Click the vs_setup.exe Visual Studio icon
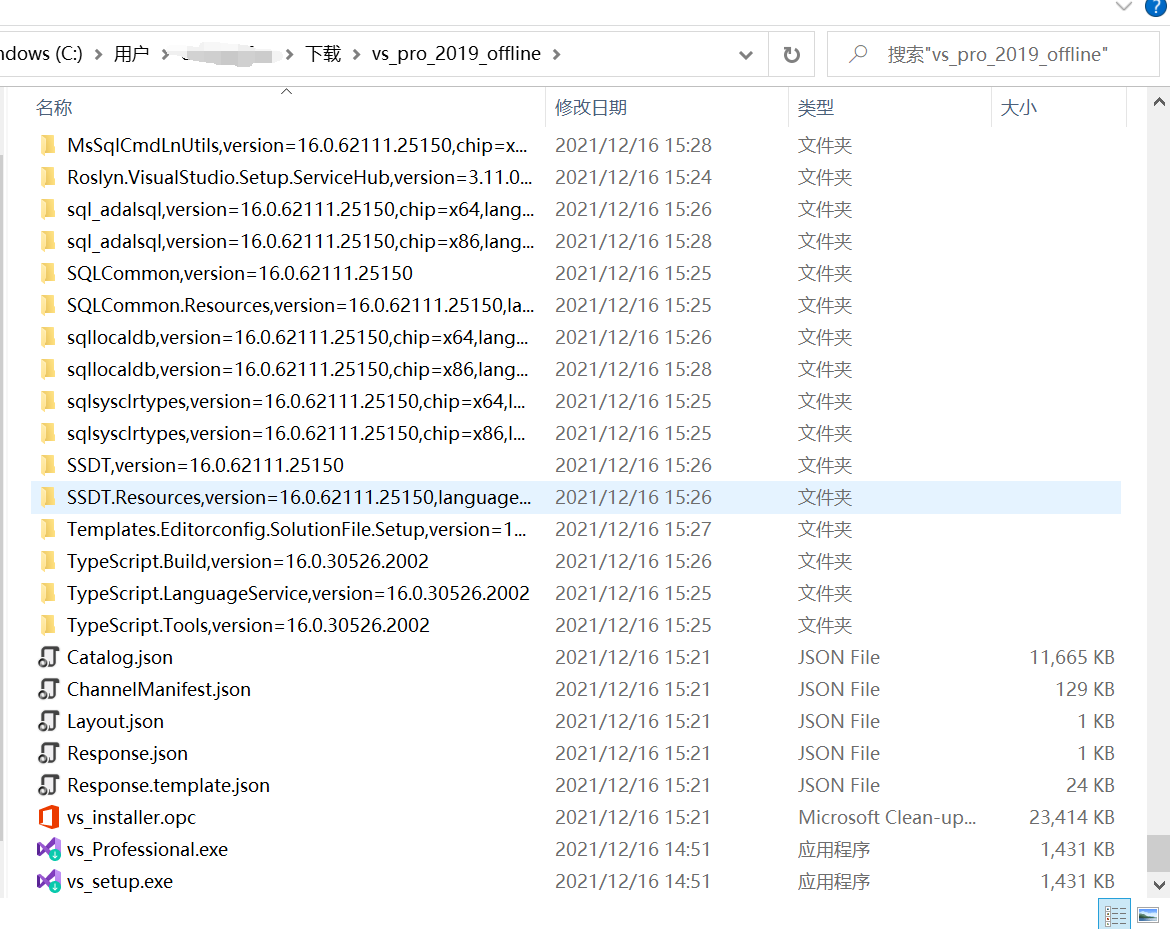 click(x=49, y=881)
